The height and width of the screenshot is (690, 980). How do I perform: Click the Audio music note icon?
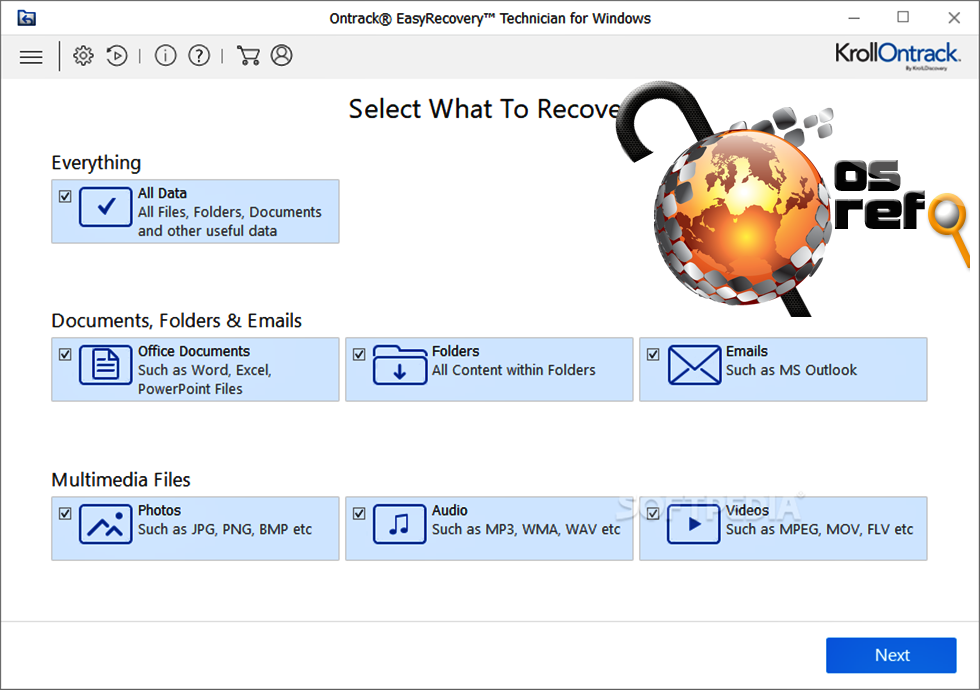tap(399, 524)
